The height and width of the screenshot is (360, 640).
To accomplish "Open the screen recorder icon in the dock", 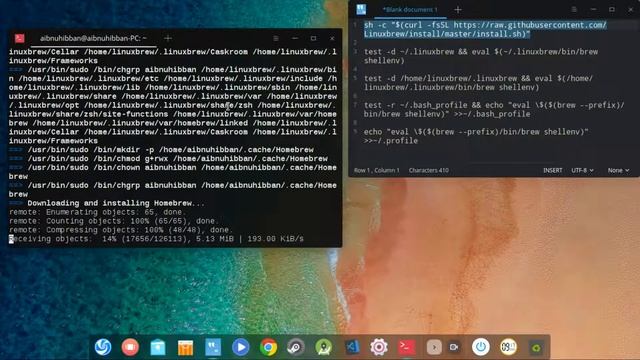I will click(x=130, y=347).
